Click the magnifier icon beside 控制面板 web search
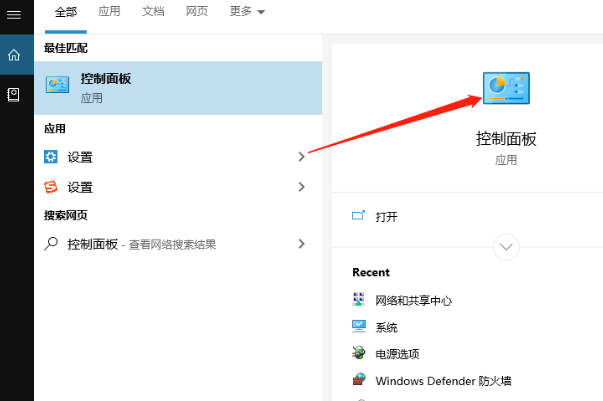 tap(51, 244)
